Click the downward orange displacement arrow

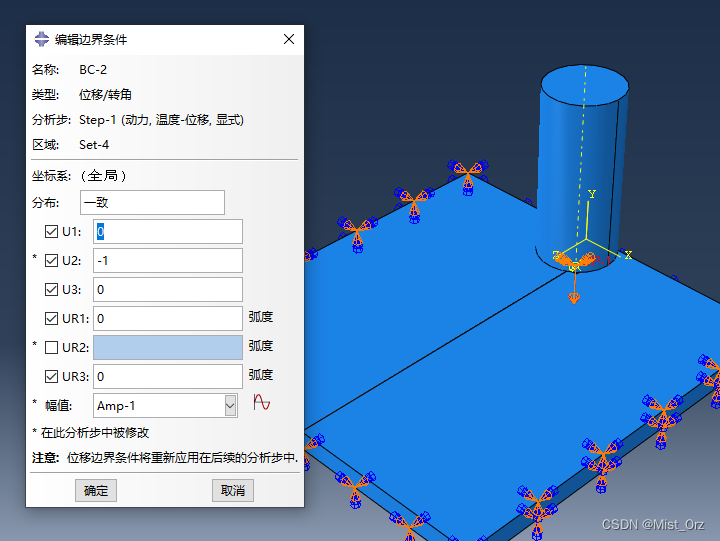click(574, 289)
